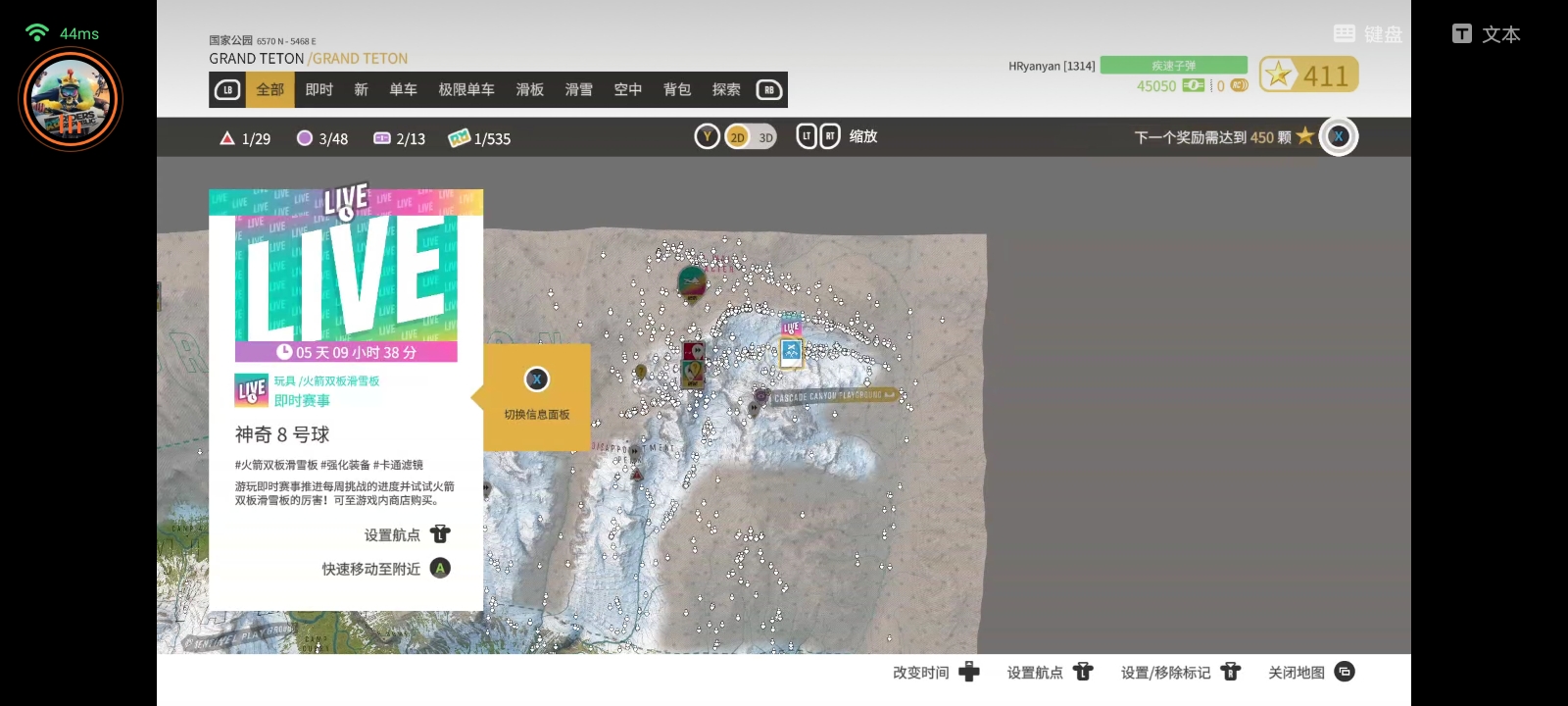The height and width of the screenshot is (706, 1568).
Task: Open the 空中 tab
Action: coord(628,90)
